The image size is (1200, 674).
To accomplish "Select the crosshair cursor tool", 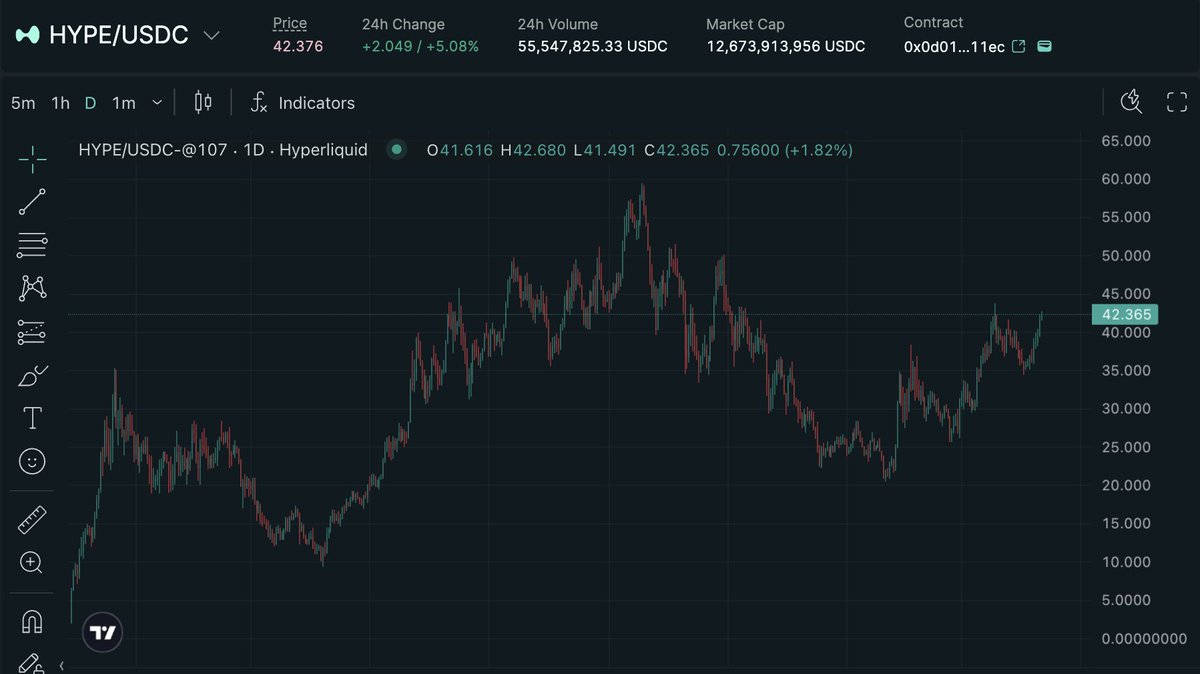I will pos(32,159).
